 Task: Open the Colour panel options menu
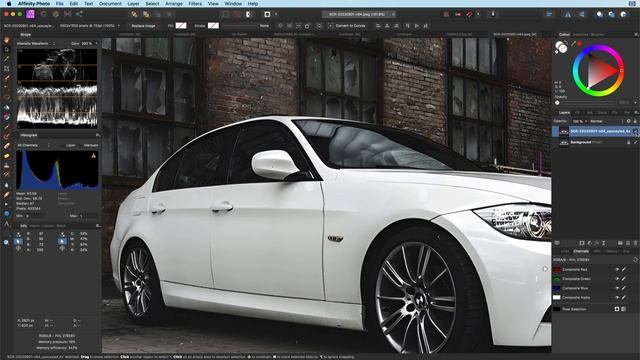(x=636, y=35)
